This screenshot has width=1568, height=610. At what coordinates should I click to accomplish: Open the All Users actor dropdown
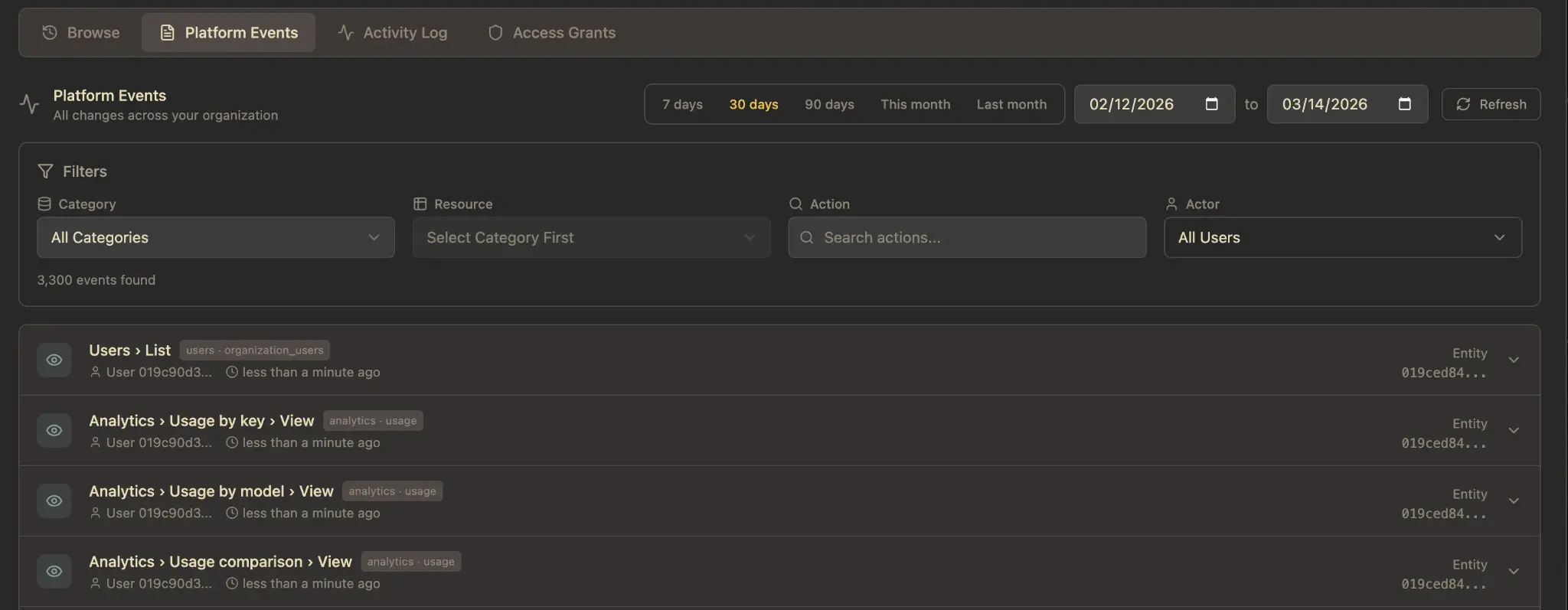click(x=1343, y=237)
